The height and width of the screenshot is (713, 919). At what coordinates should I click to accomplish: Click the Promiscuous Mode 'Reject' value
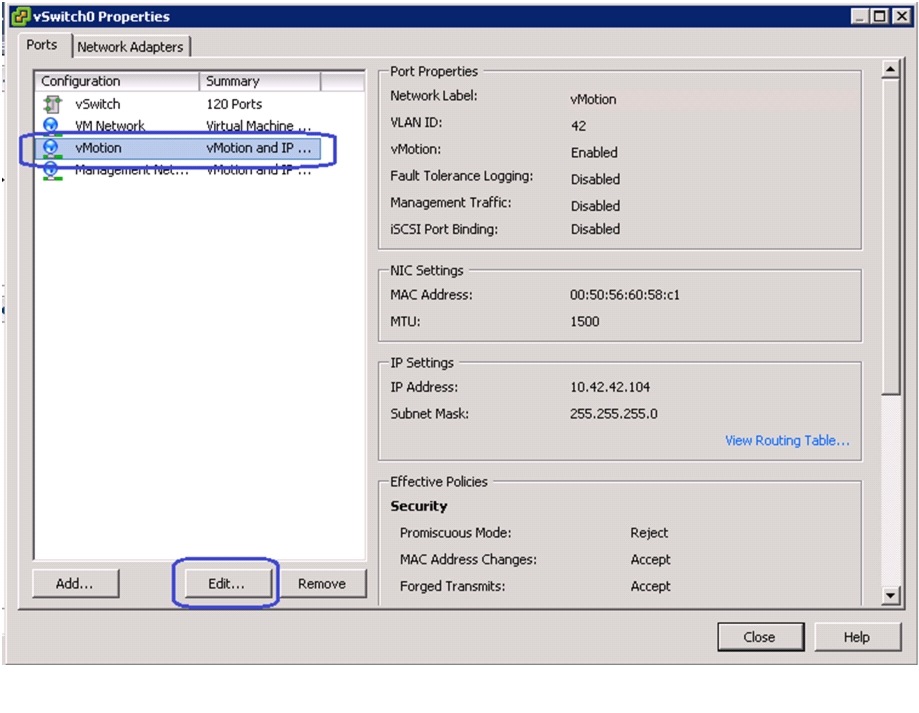(649, 533)
